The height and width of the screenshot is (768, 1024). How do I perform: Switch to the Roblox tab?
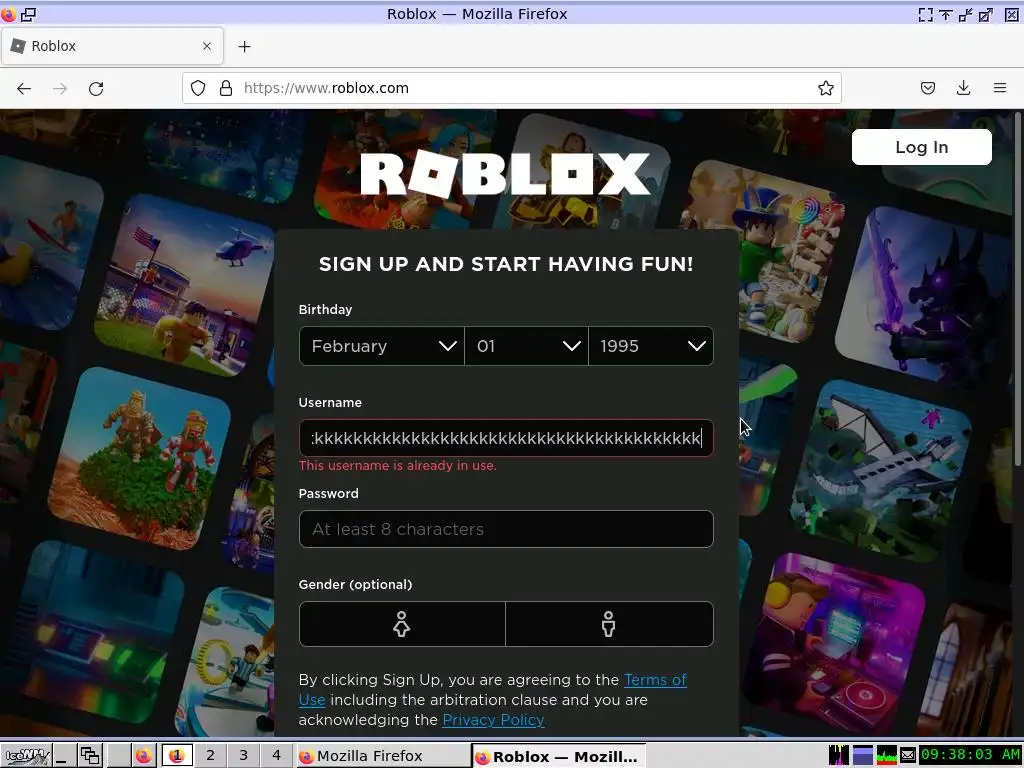pyautogui.click(x=112, y=46)
